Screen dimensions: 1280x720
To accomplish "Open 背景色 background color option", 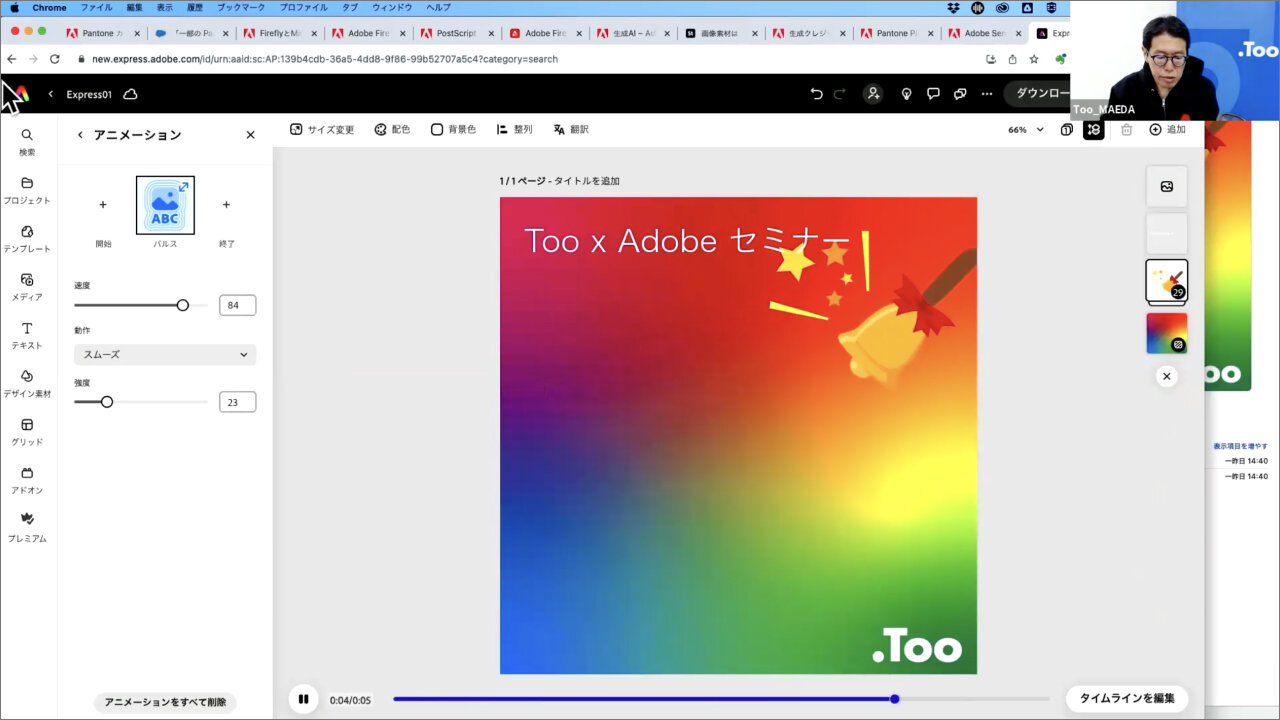I will (x=453, y=130).
